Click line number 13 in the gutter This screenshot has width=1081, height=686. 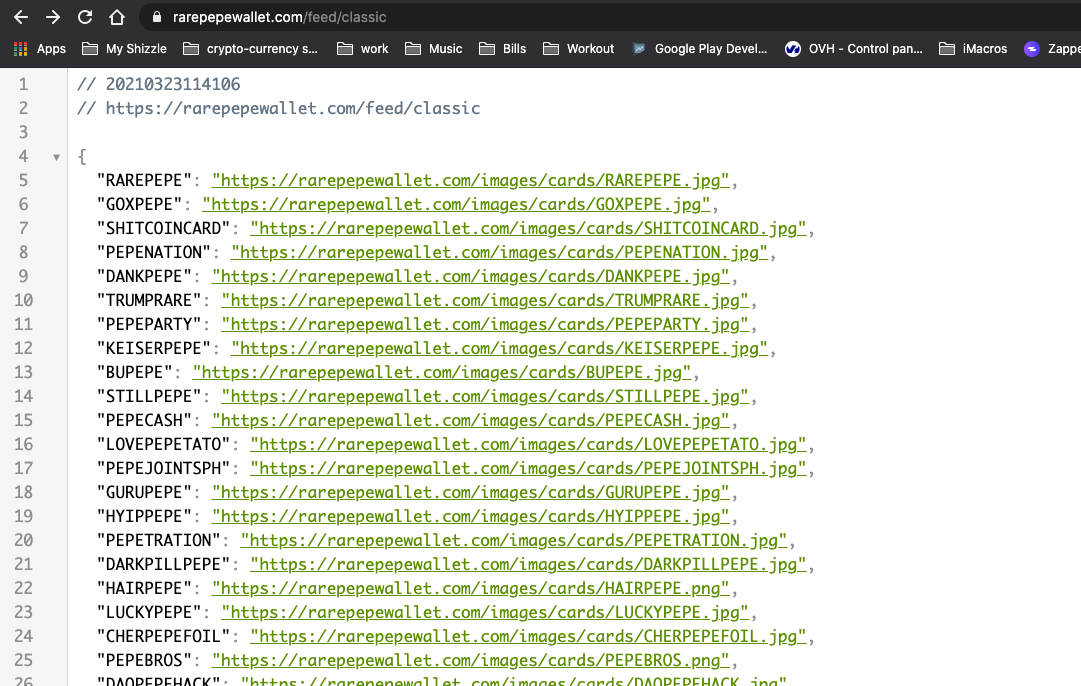[23, 373]
